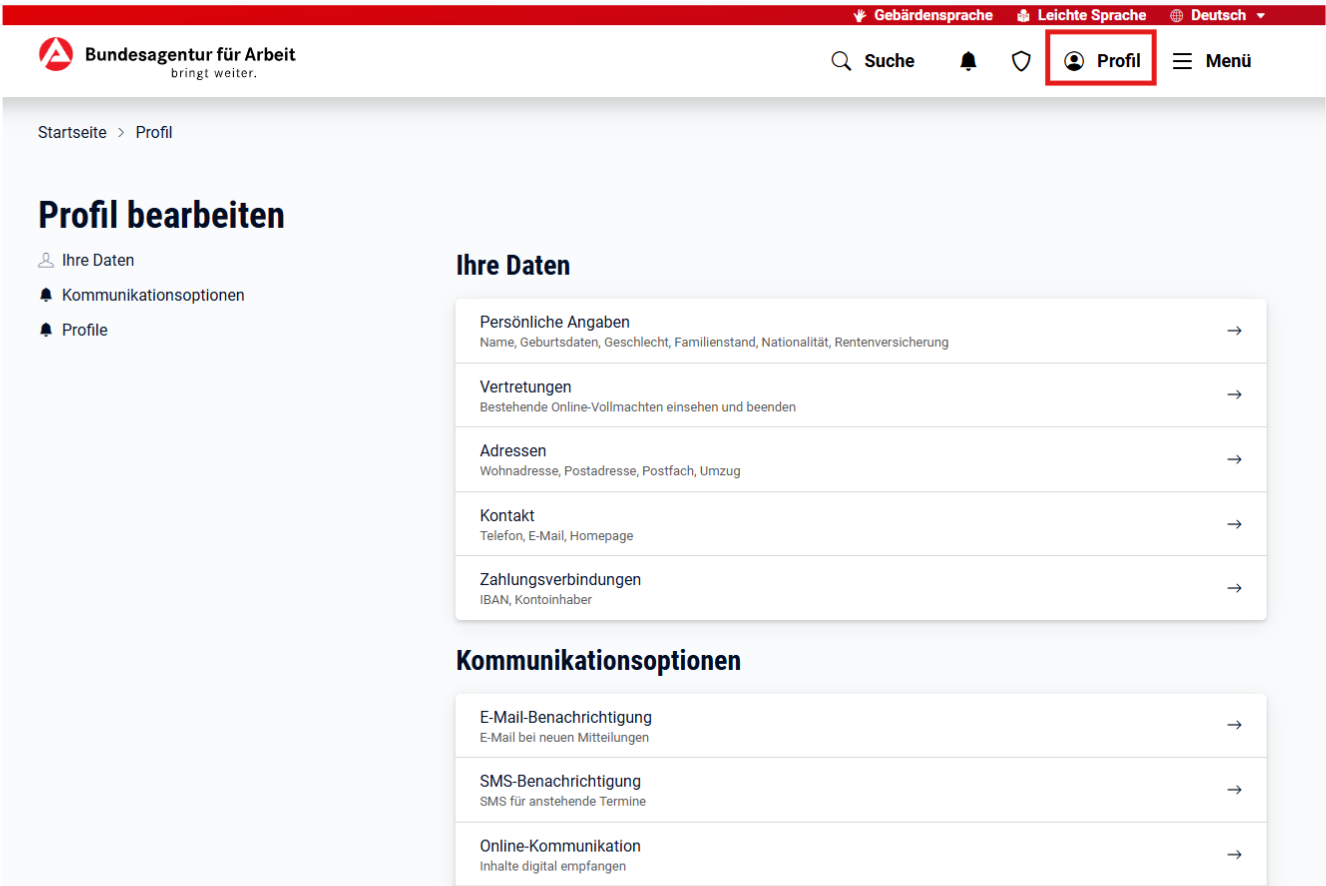Click the bell icon beside Kommunikationsoptionen
The height and width of the screenshot is (886, 1326).
tap(45, 295)
